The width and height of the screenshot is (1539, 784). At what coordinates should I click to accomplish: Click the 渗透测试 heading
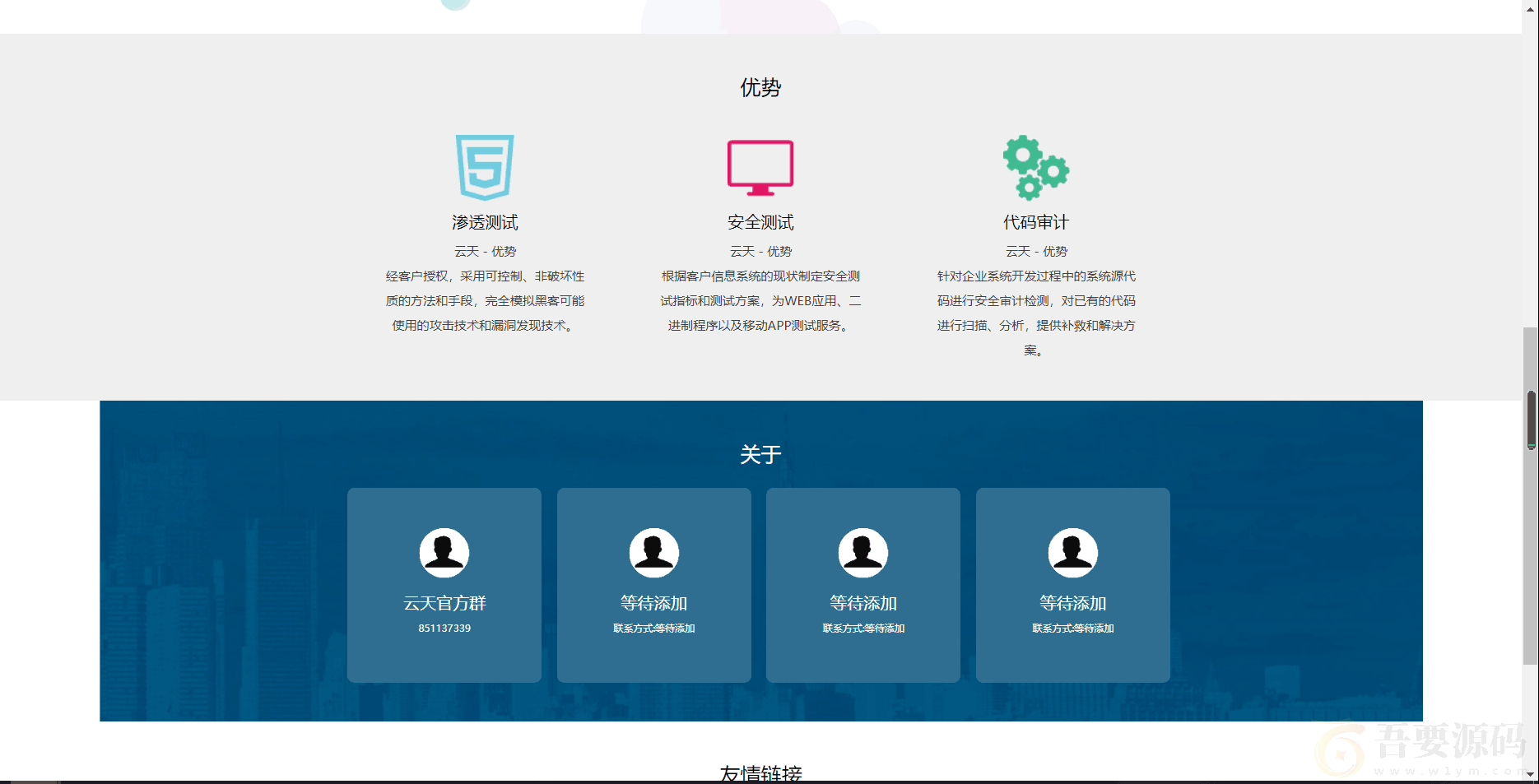tap(485, 222)
